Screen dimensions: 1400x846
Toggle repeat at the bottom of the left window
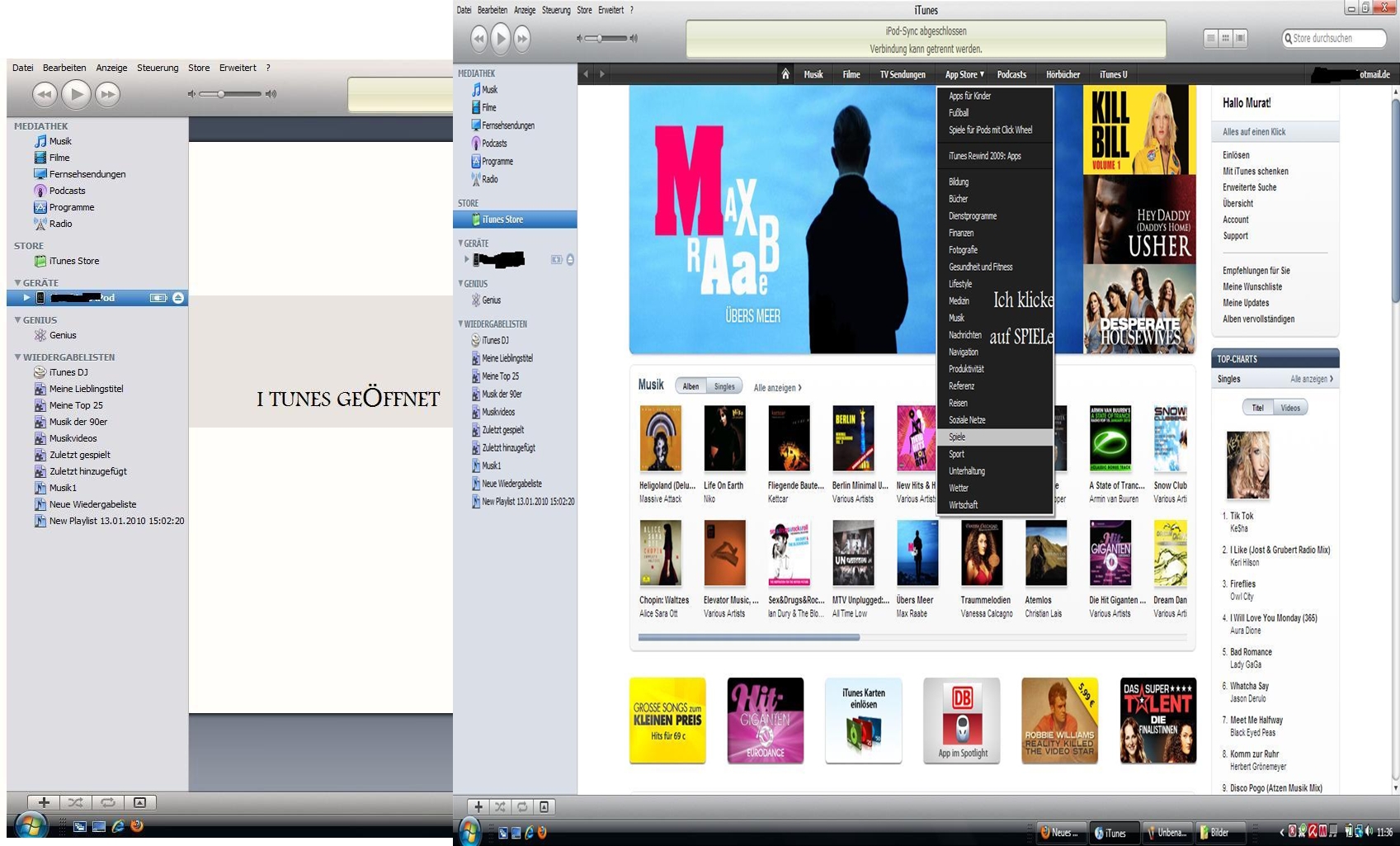[x=108, y=802]
